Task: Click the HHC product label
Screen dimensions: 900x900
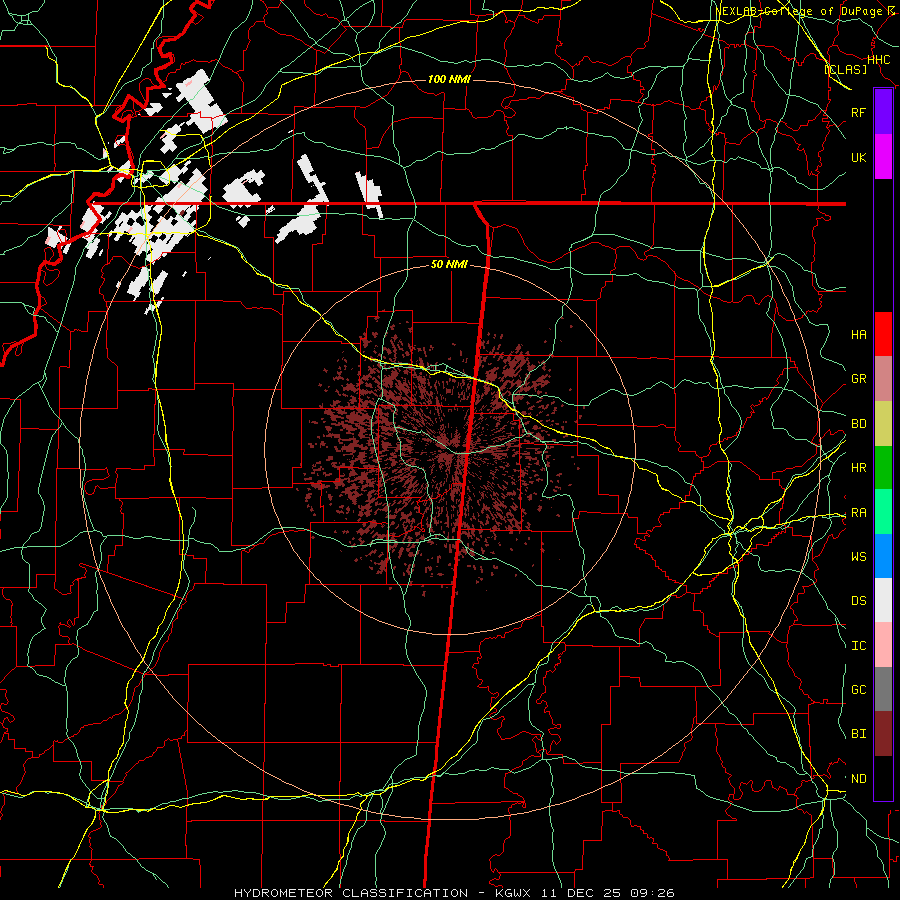Action: [878, 60]
